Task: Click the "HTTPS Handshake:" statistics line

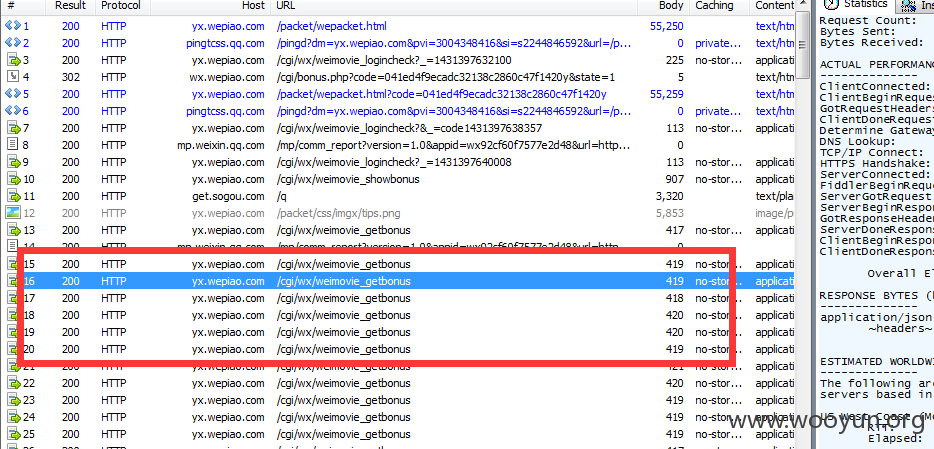Action: 874,163
